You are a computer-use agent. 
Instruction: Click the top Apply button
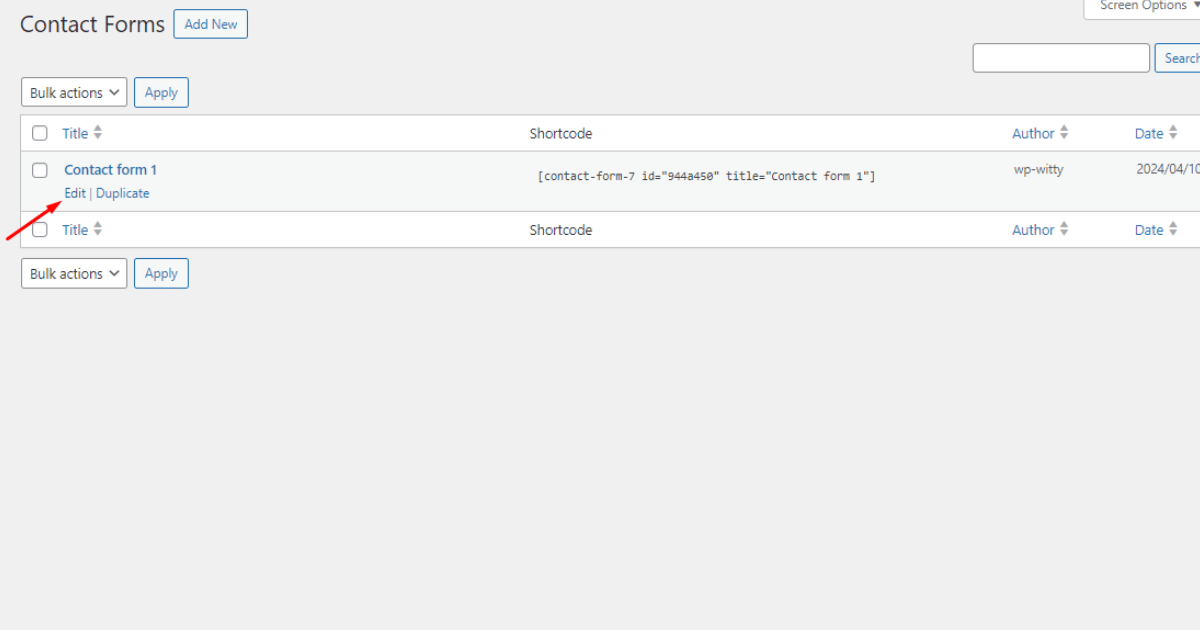[161, 93]
